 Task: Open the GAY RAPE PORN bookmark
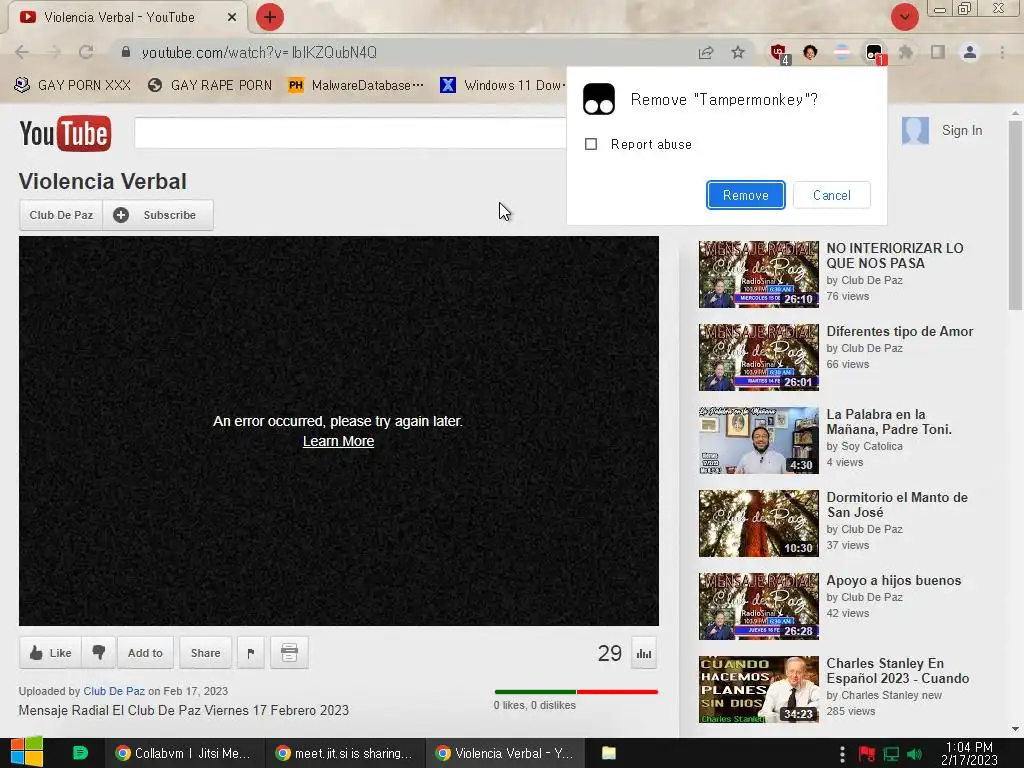210,85
